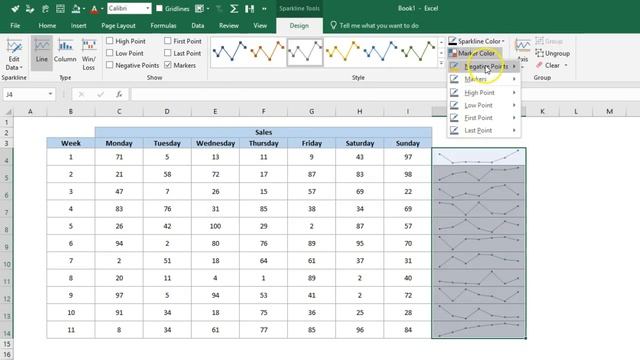The image size is (640, 360).
Task: Toggle the Gridlines checkbox in quick access toolbar
Action: tap(160, 8)
